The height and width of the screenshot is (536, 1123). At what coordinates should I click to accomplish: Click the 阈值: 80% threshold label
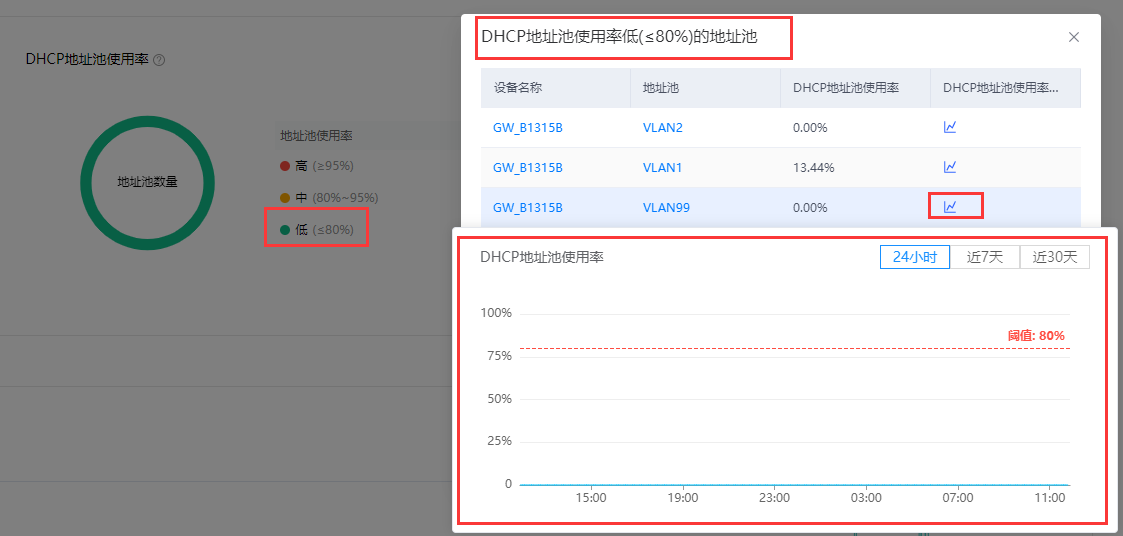click(x=1036, y=336)
